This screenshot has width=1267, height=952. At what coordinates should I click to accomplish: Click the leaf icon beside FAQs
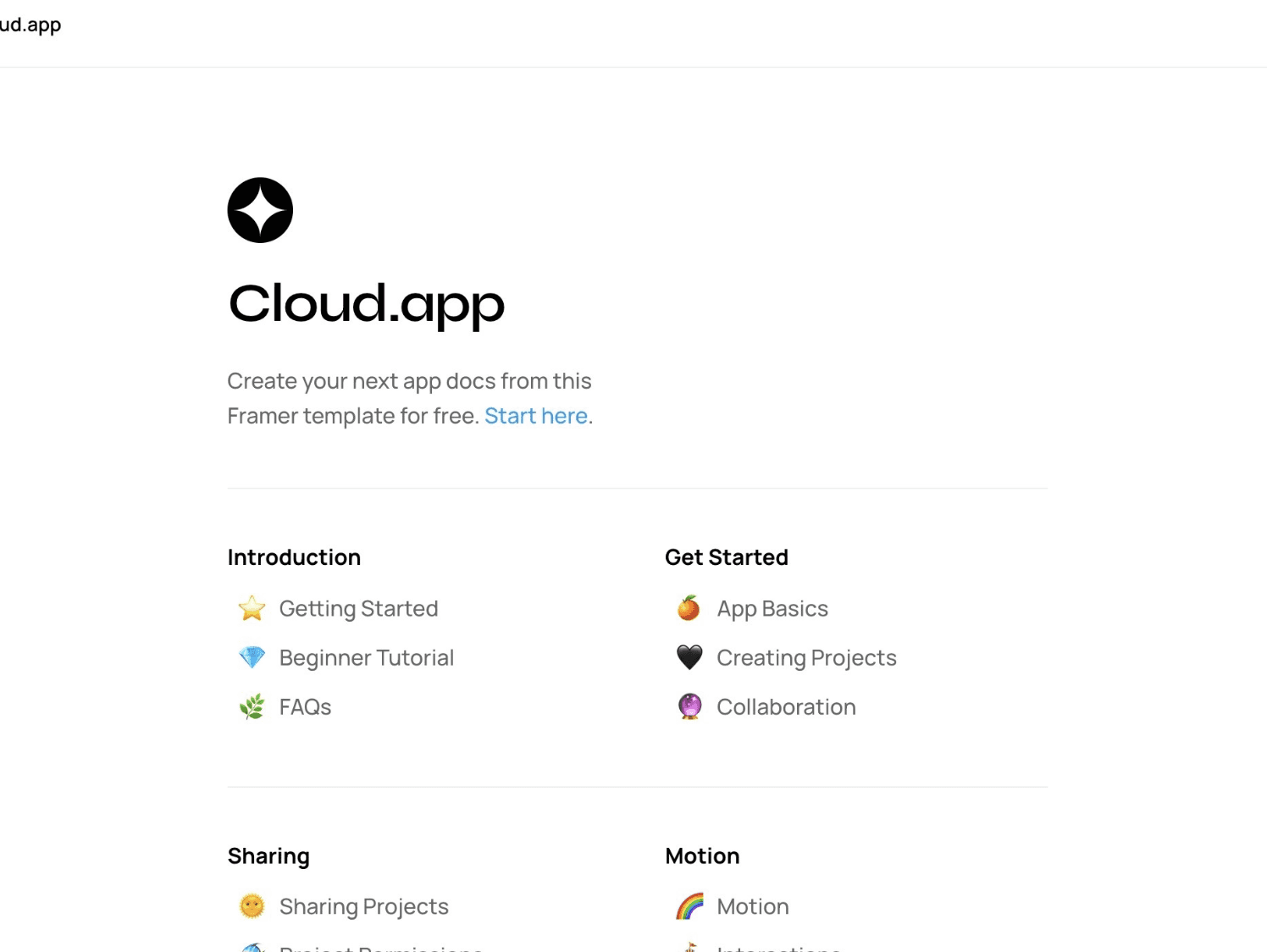pyautogui.click(x=252, y=706)
